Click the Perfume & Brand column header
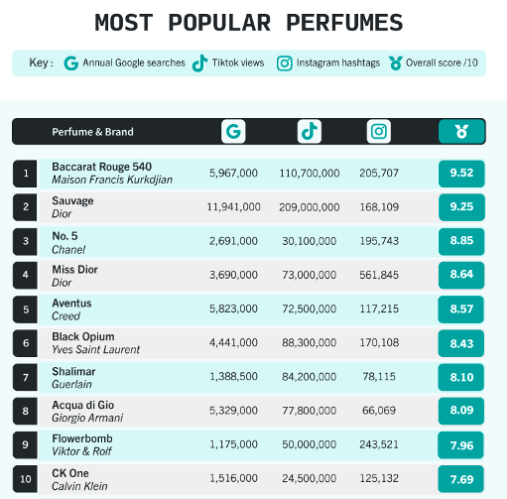 pyautogui.click(x=93, y=132)
